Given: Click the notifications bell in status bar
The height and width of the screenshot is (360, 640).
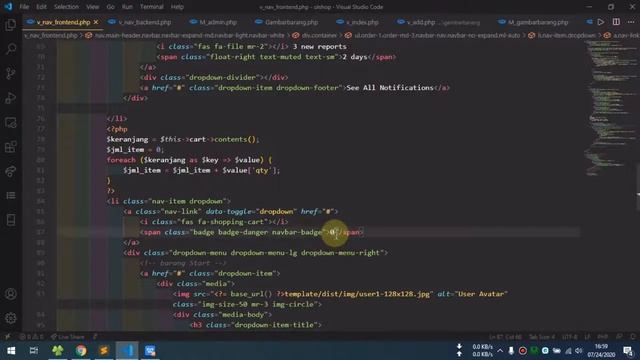Looking at the screenshot, I should (633, 337).
